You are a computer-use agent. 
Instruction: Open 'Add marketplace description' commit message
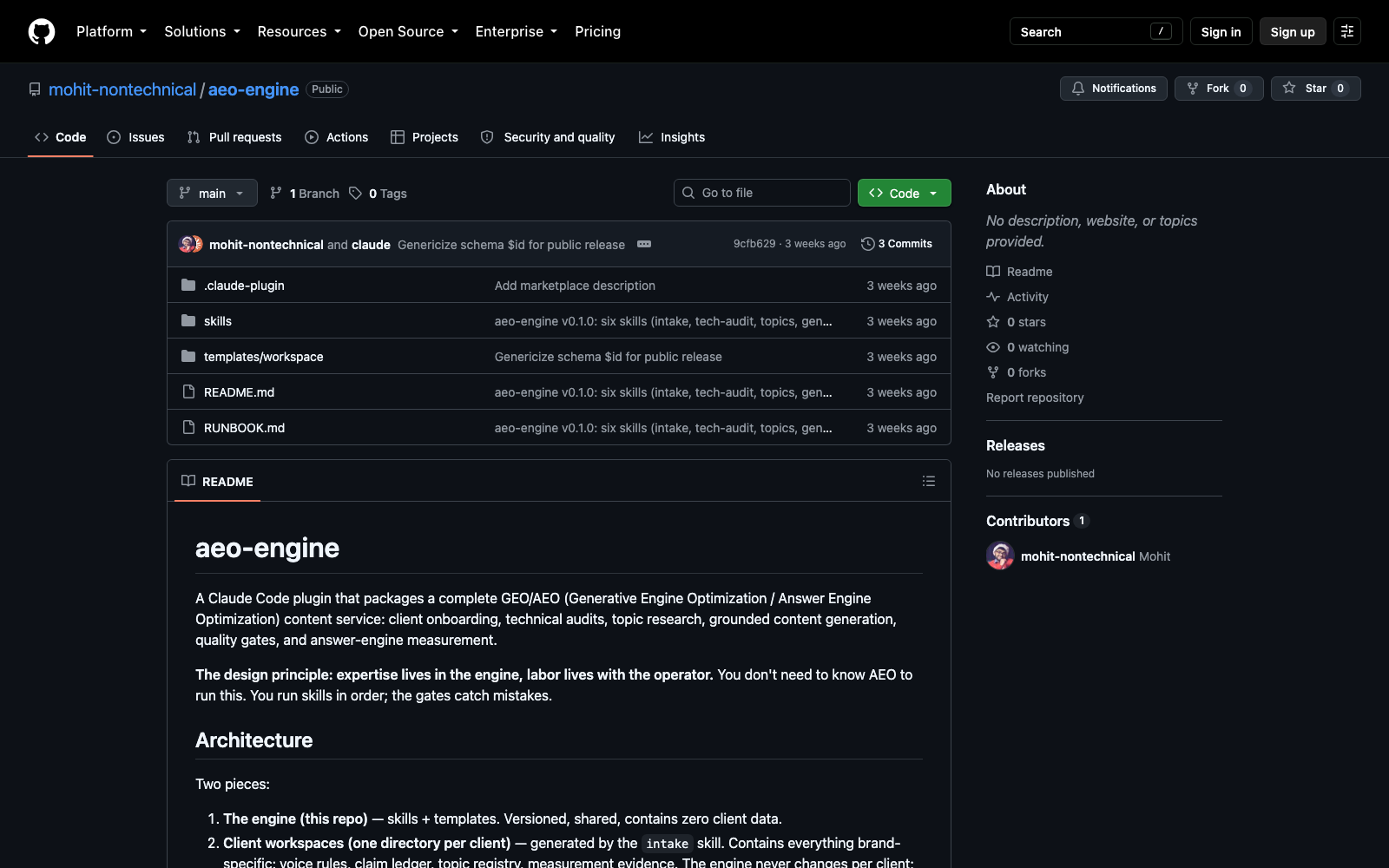click(x=575, y=286)
